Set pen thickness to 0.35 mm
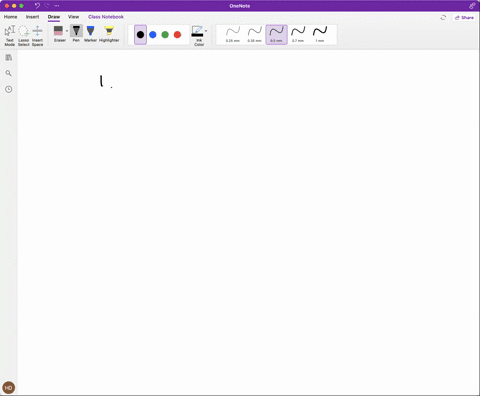The width and height of the screenshot is (480, 396). pos(255,34)
